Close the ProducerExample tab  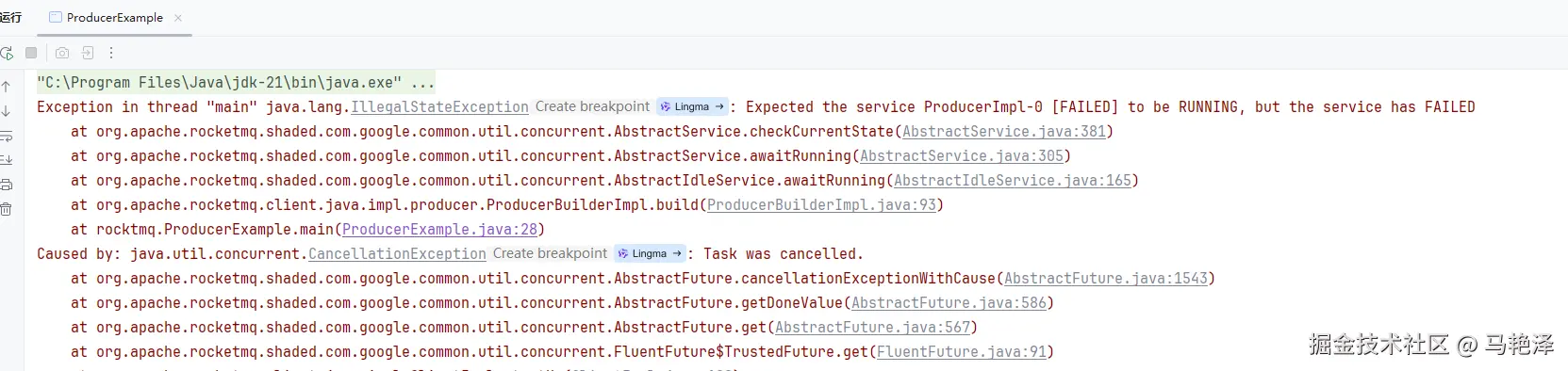(178, 17)
